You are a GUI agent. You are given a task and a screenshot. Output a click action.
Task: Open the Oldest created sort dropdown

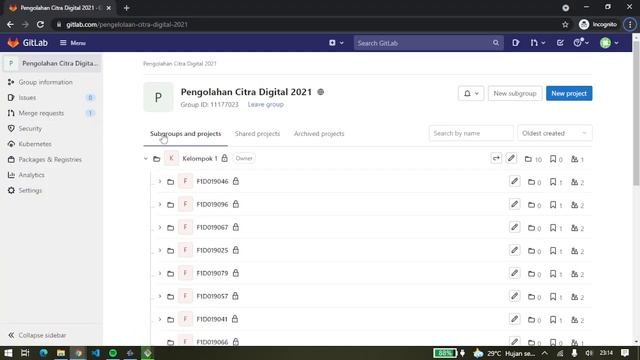point(554,133)
